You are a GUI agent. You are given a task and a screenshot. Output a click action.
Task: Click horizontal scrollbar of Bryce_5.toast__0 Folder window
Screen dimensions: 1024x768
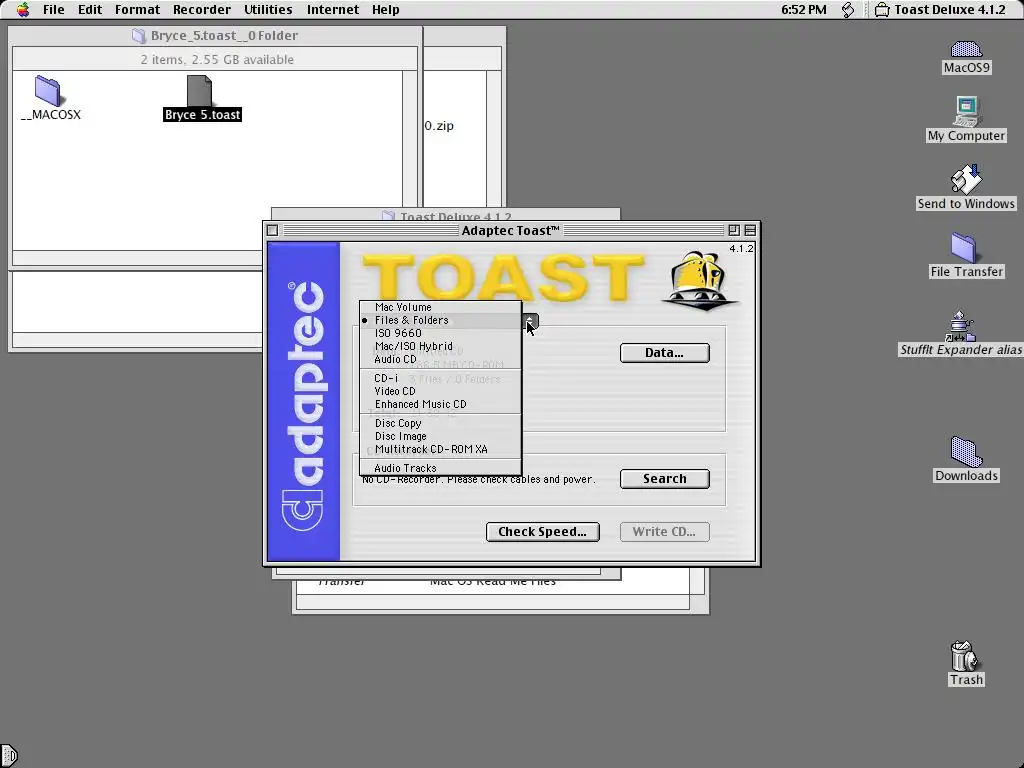(x=208, y=258)
